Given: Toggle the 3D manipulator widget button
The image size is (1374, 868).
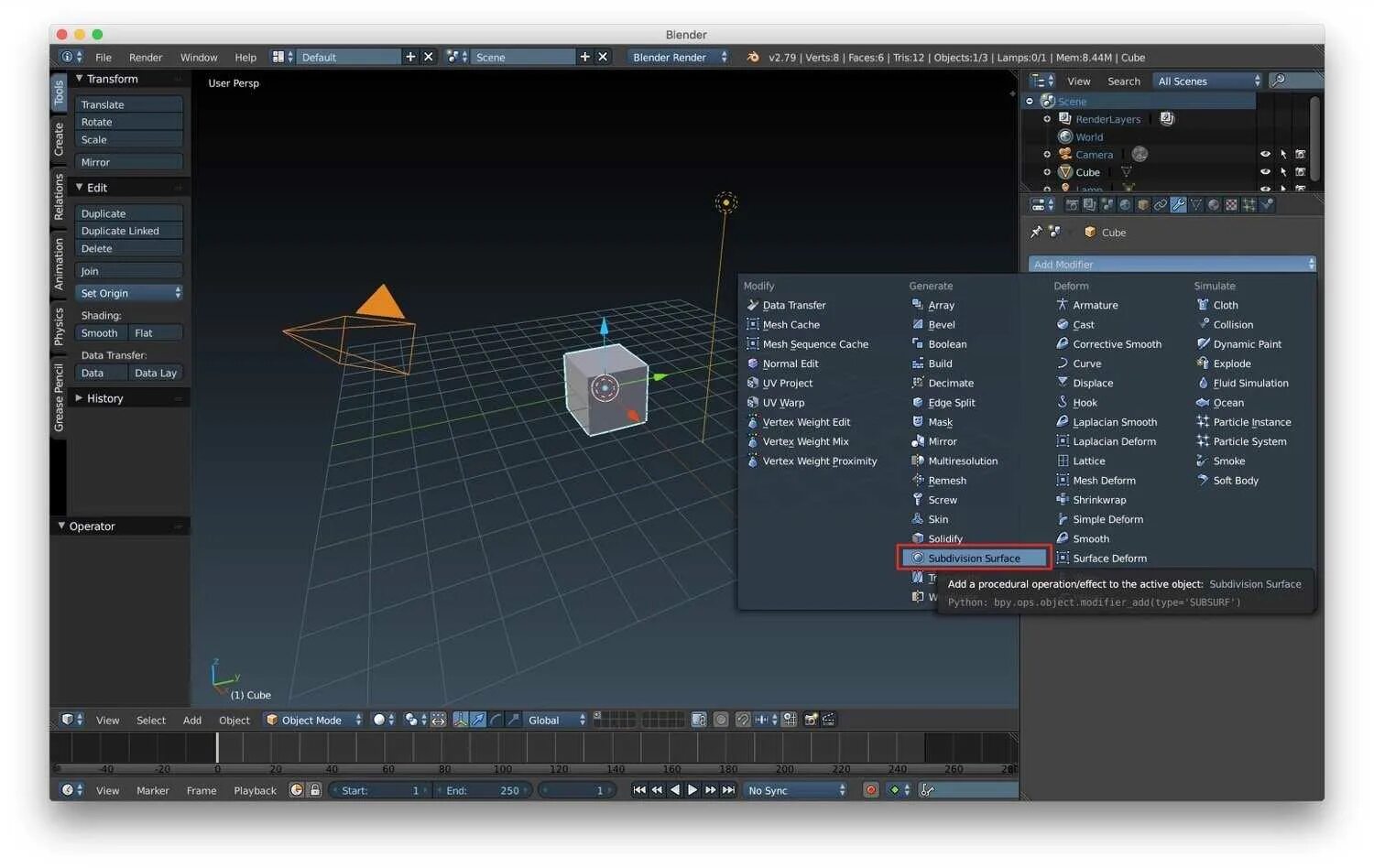Looking at the screenshot, I should pos(461,720).
